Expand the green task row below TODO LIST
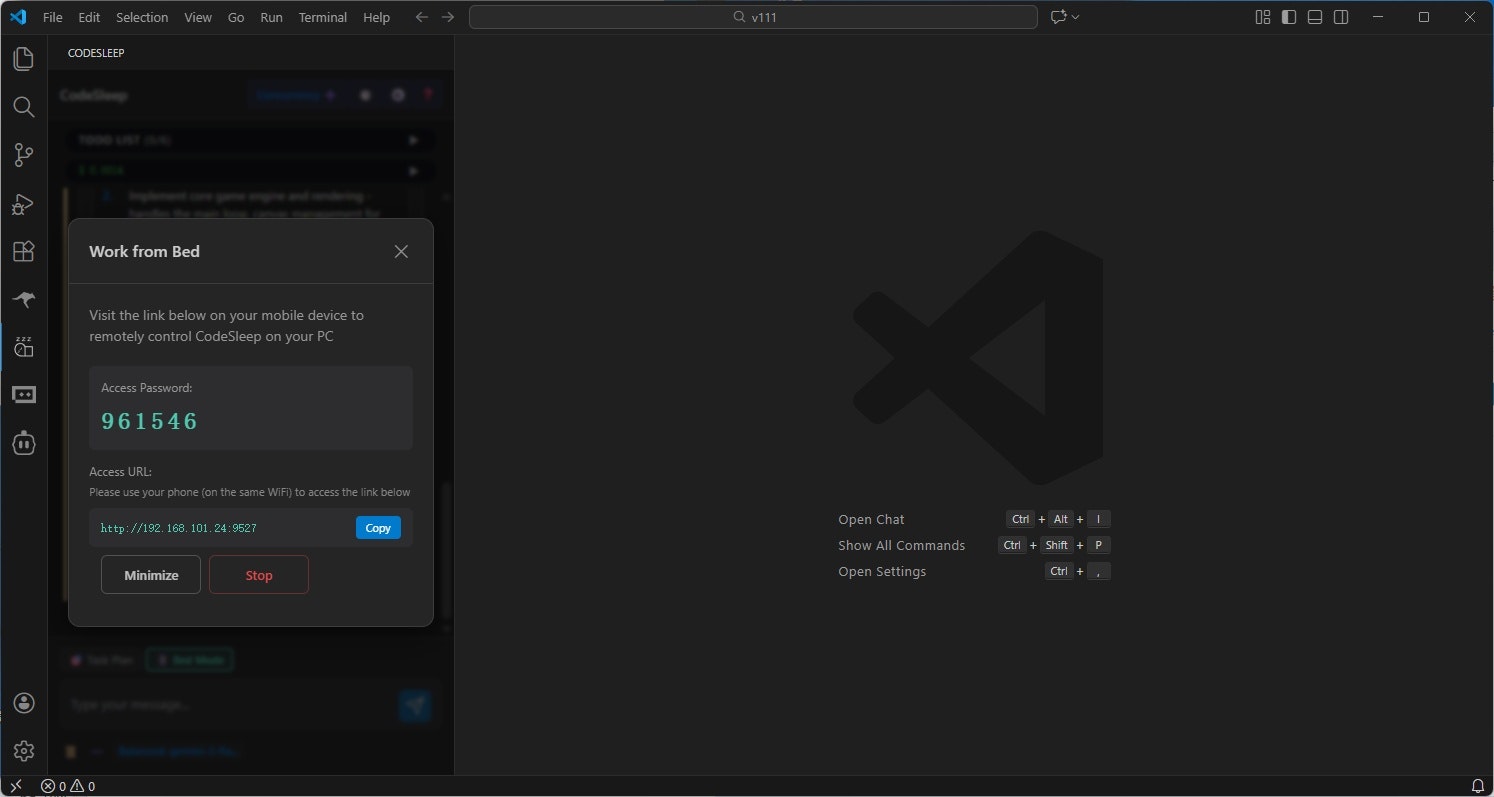This screenshot has width=1494, height=797. (x=413, y=170)
